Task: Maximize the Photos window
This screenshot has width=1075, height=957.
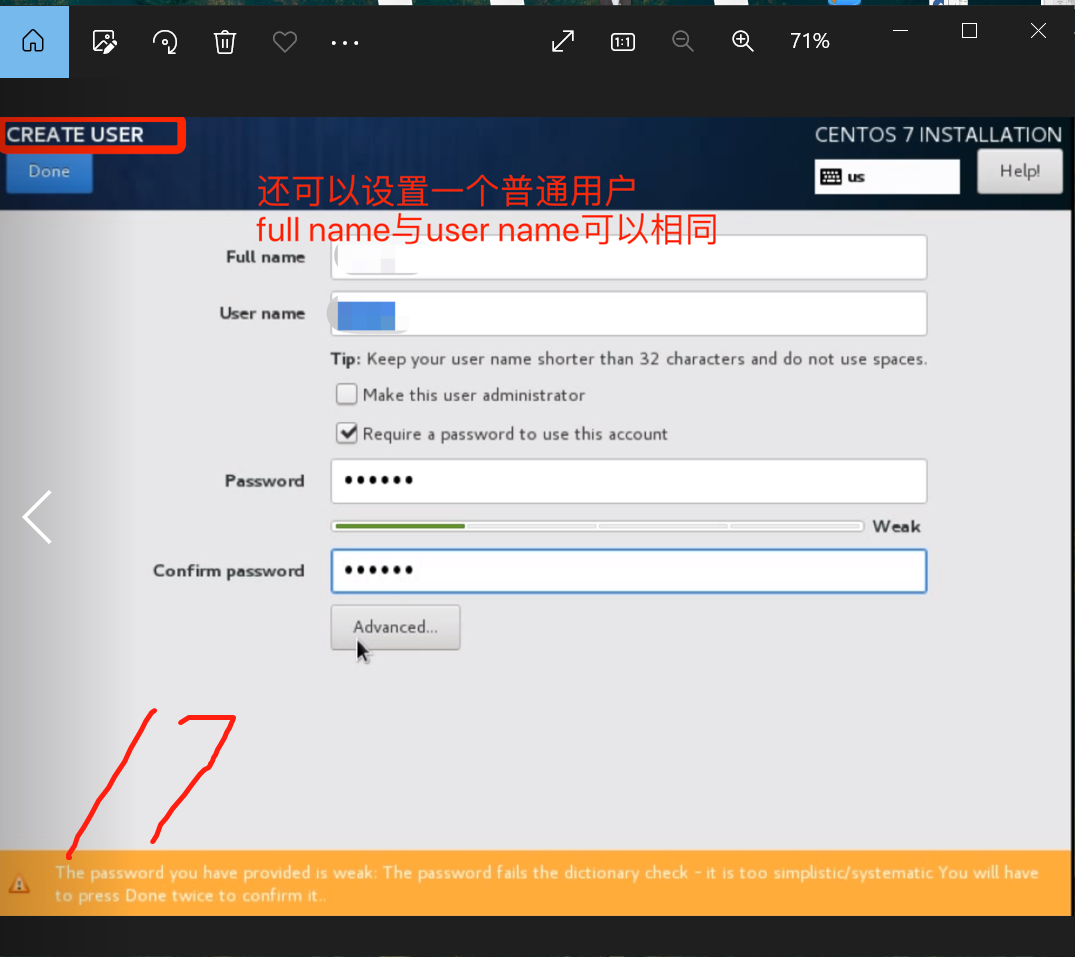Action: 969,31
